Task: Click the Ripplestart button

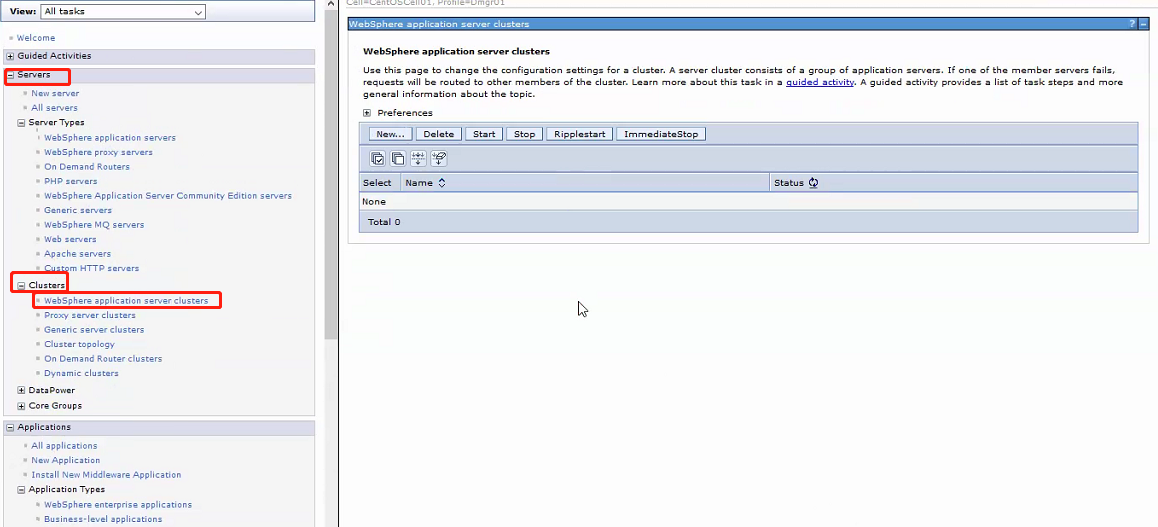Action: tap(580, 134)
